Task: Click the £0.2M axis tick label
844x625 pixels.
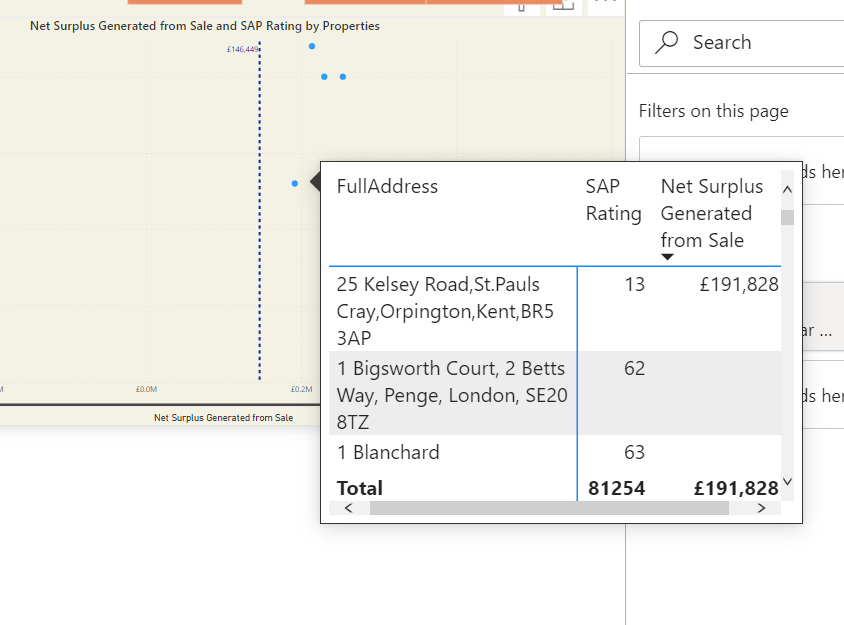Action: 301,389
